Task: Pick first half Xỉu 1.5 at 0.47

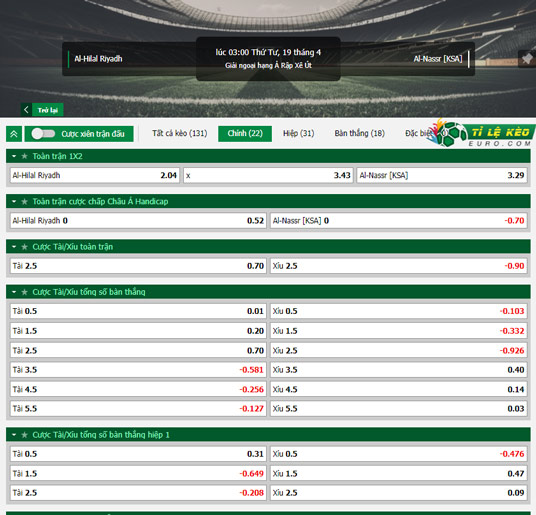Action: coord(398,473)
